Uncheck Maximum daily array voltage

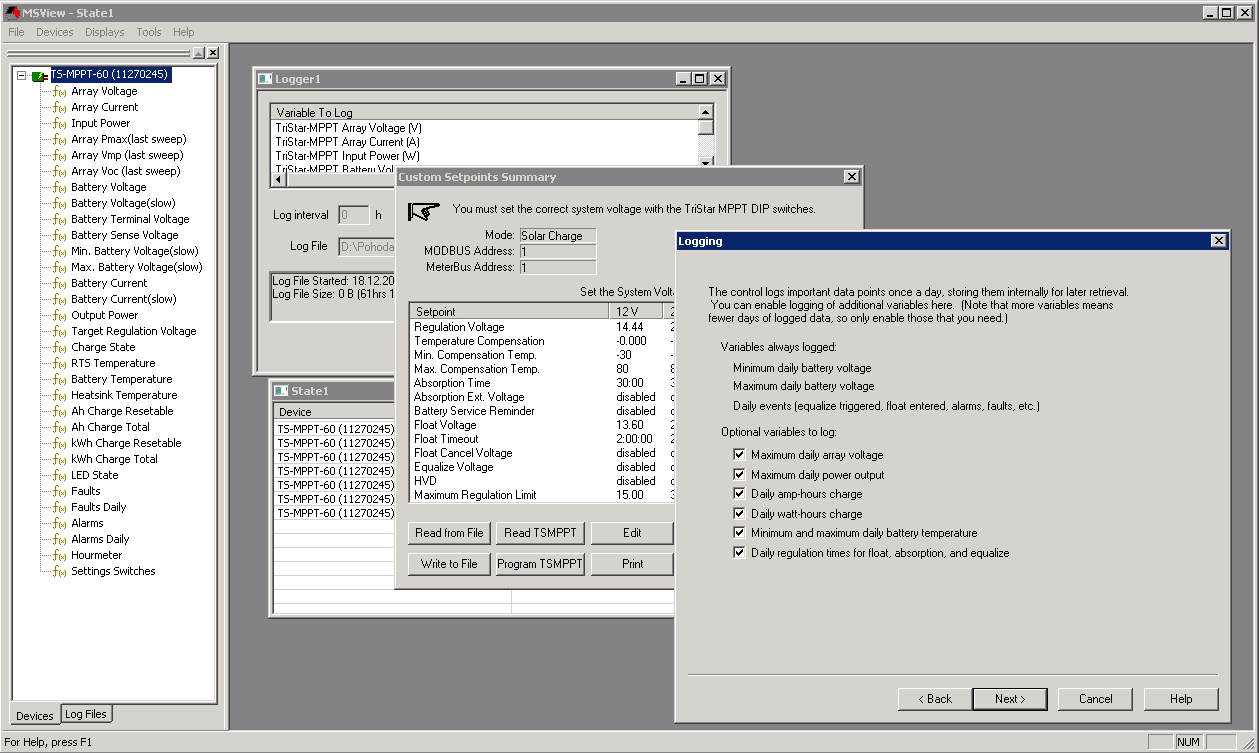pyautogui.click(x=740, y=455)
